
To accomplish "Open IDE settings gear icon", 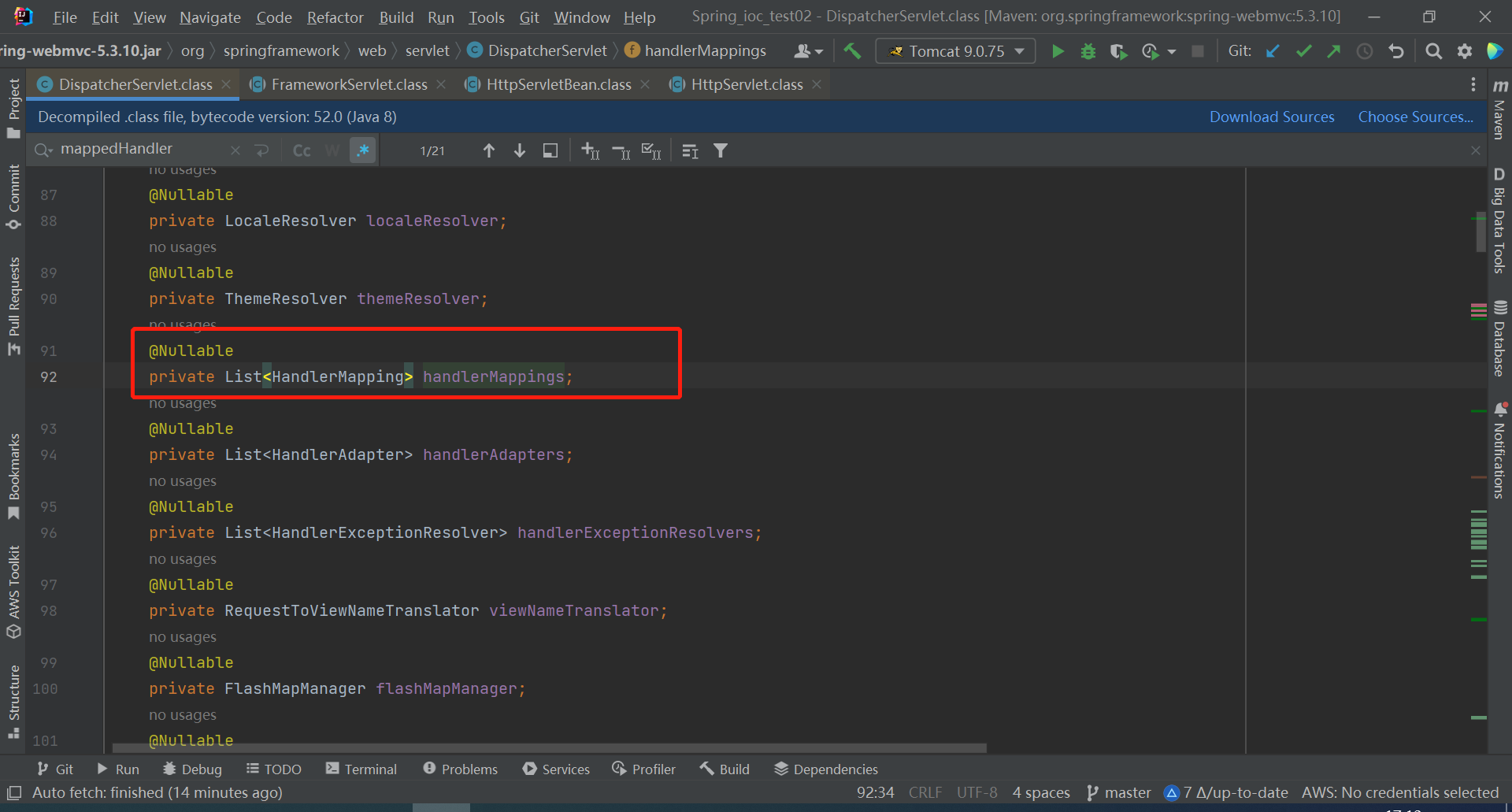I will 1465,51.
